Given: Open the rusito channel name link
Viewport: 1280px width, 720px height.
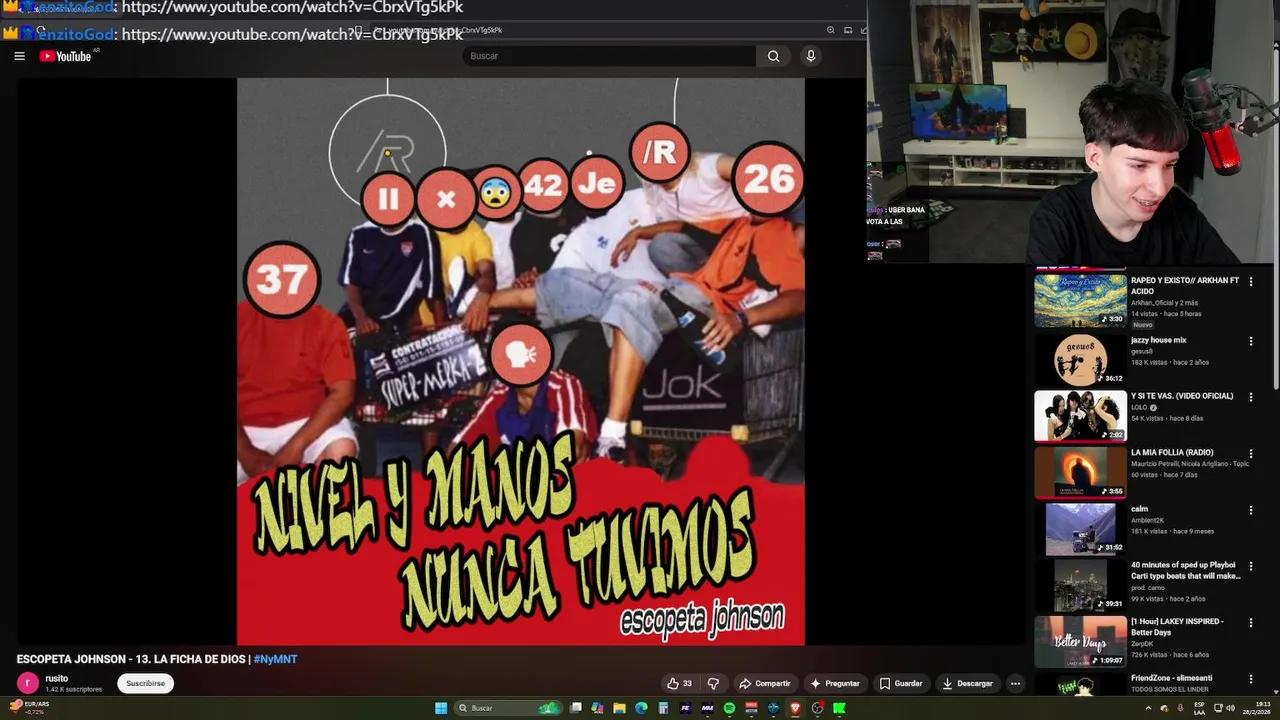Looking at the screenshot, I should click(x=57, y=679).
